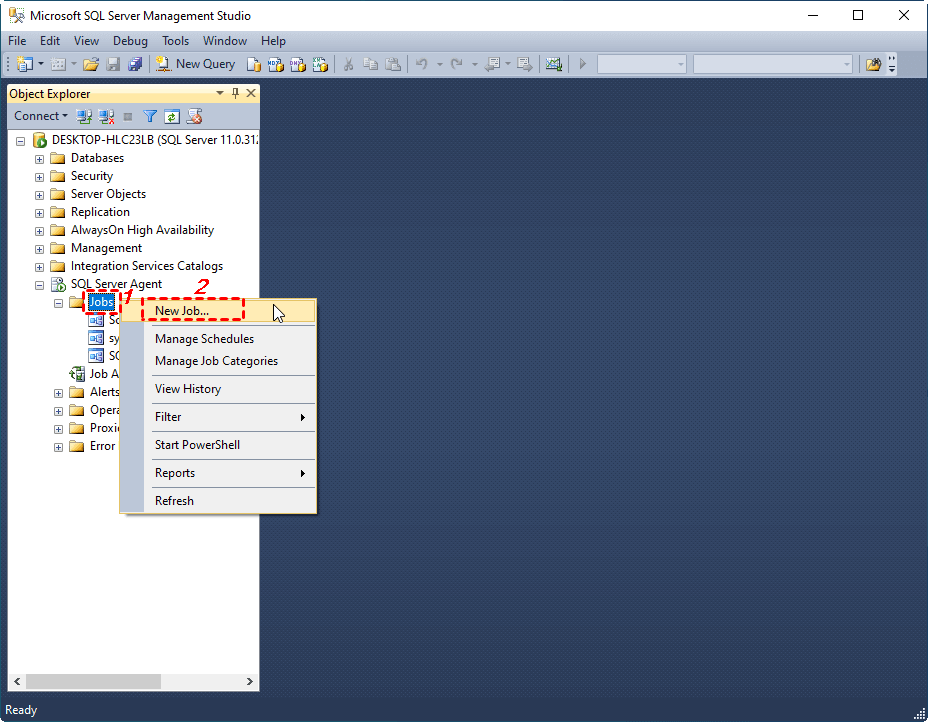Click the Cut scissors icon
928x722 pixels.
click(349, 64)
